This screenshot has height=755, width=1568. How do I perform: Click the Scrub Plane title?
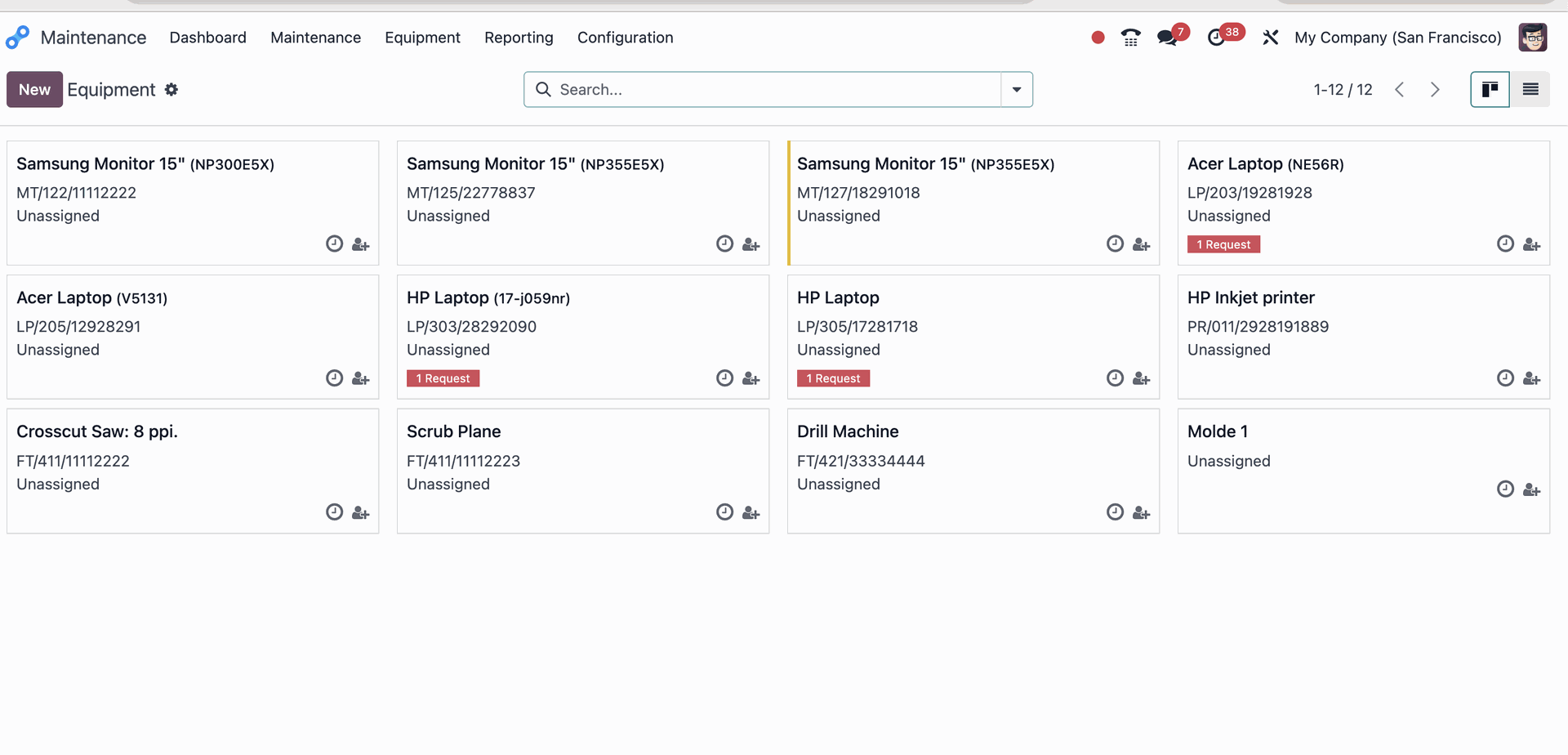tap(454, 431)
